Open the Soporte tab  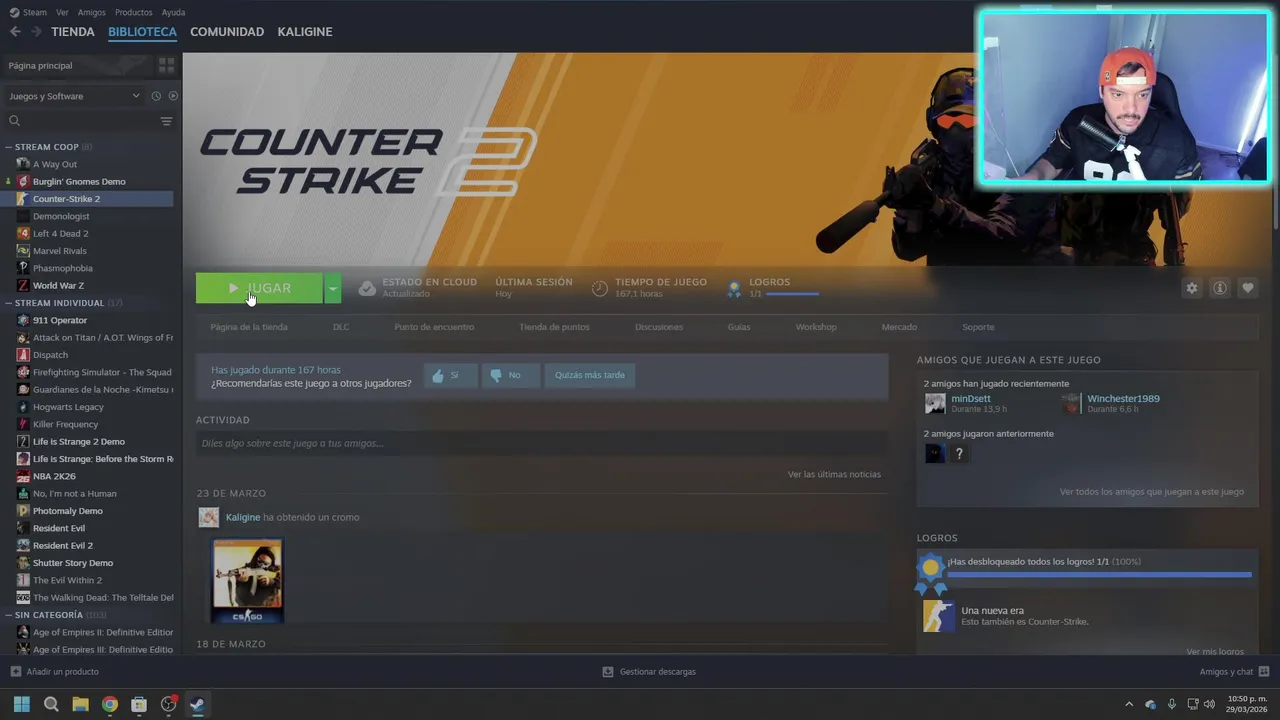point(978,327)
